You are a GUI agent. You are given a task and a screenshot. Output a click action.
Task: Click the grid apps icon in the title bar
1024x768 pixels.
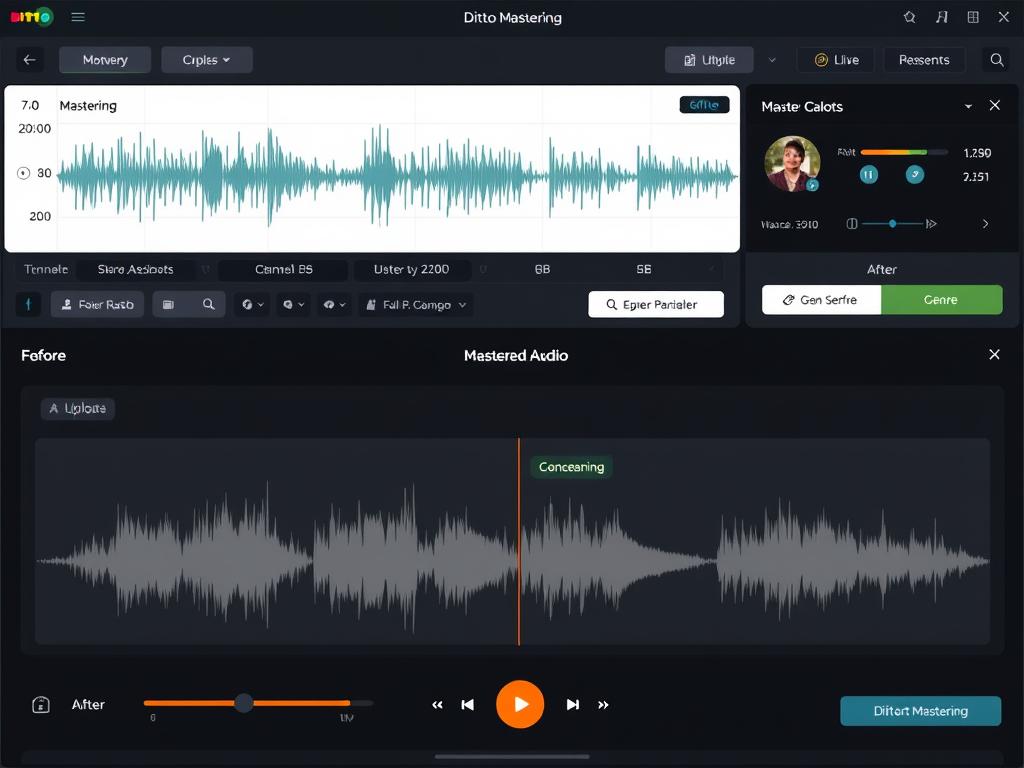971,17
